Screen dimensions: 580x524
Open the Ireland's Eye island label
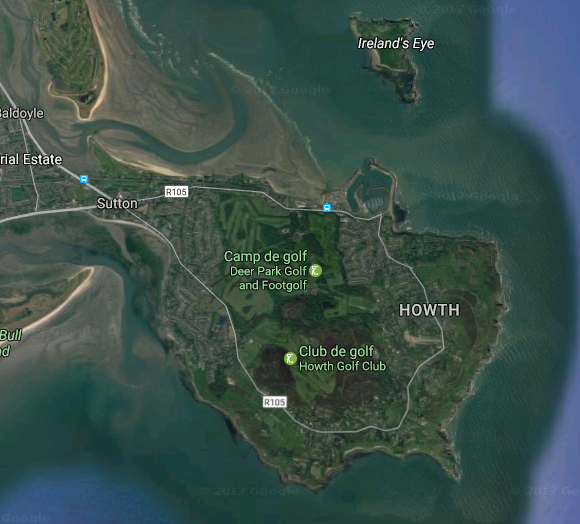click(x=396, y=43)
